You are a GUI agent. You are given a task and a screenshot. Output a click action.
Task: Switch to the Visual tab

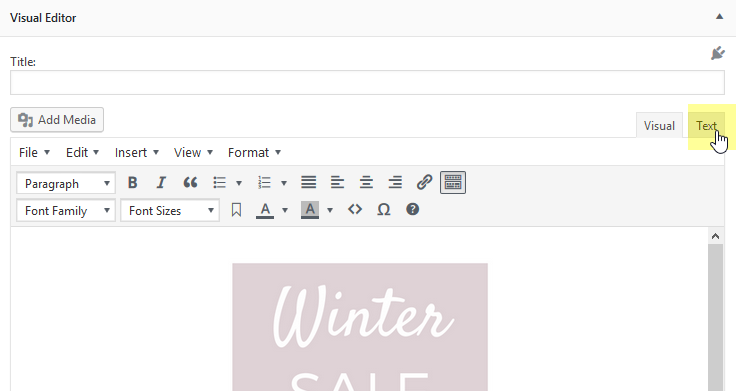(659, 126)
